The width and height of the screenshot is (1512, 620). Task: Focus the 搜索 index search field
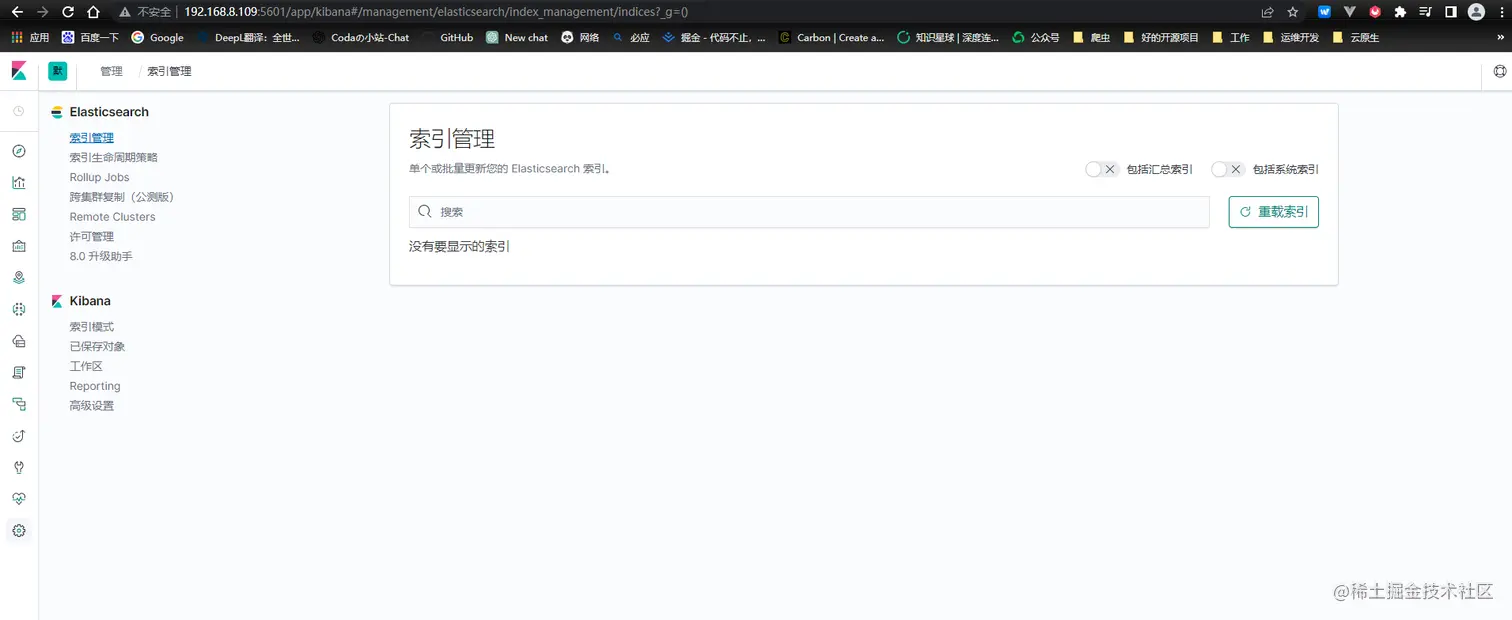click(809, 212)
